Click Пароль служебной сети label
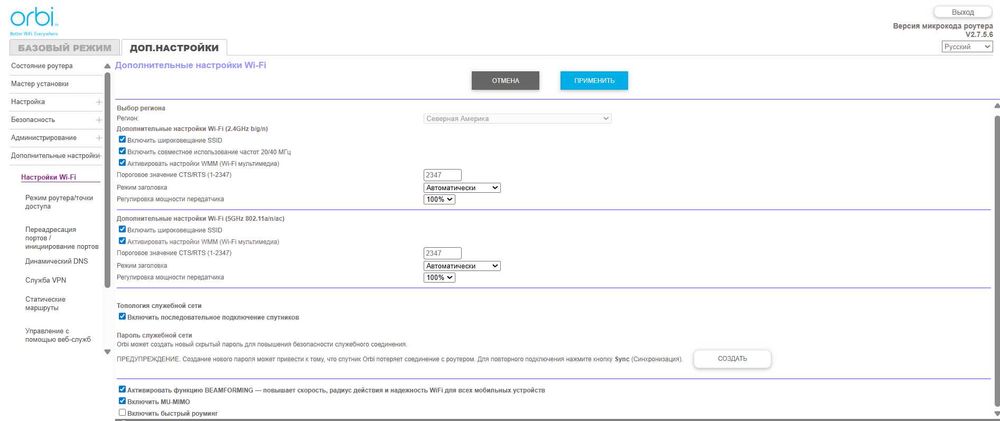 pos(154,335)
